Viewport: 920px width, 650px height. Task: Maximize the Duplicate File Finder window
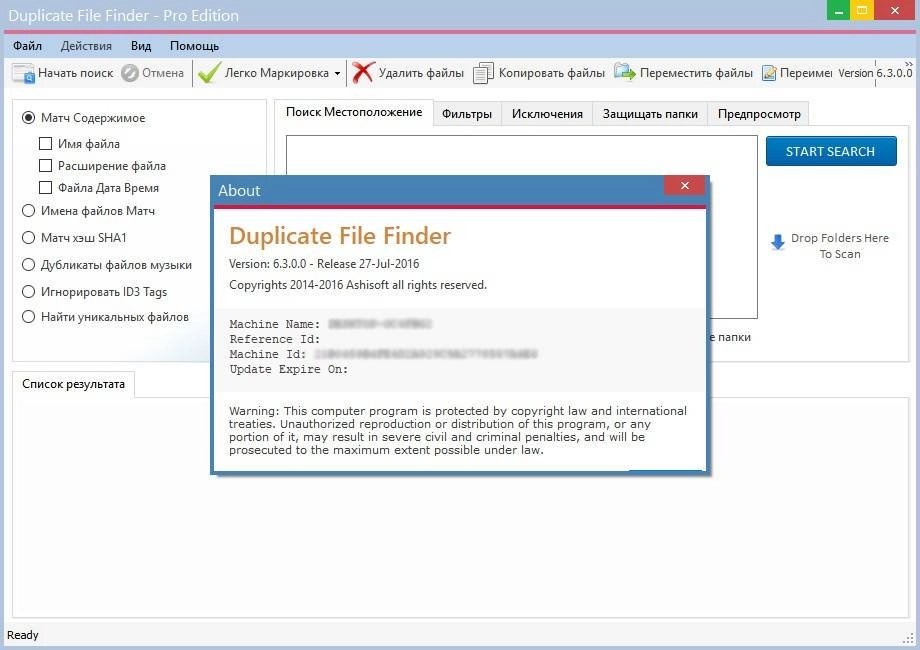(862, 10)
